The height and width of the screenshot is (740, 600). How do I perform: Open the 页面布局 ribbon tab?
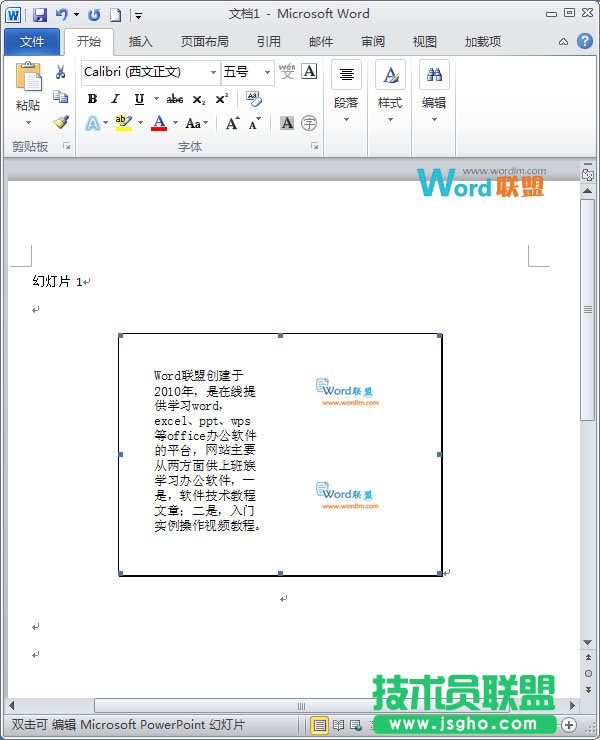click(204, 42)
